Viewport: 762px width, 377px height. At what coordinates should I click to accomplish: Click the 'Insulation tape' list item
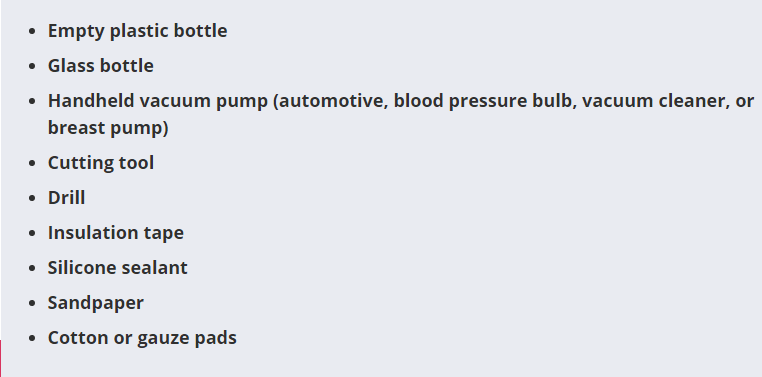(x=116, y=233)
